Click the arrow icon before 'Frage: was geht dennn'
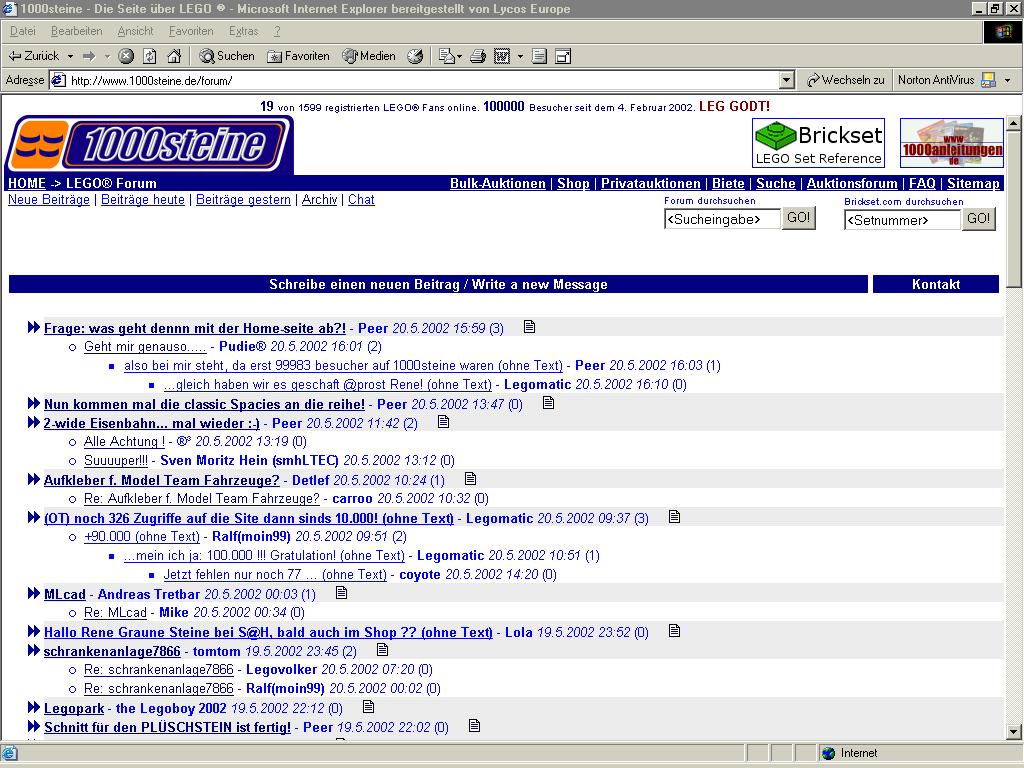The height and width of the screenshot is (768, 1024). (34, 327)
